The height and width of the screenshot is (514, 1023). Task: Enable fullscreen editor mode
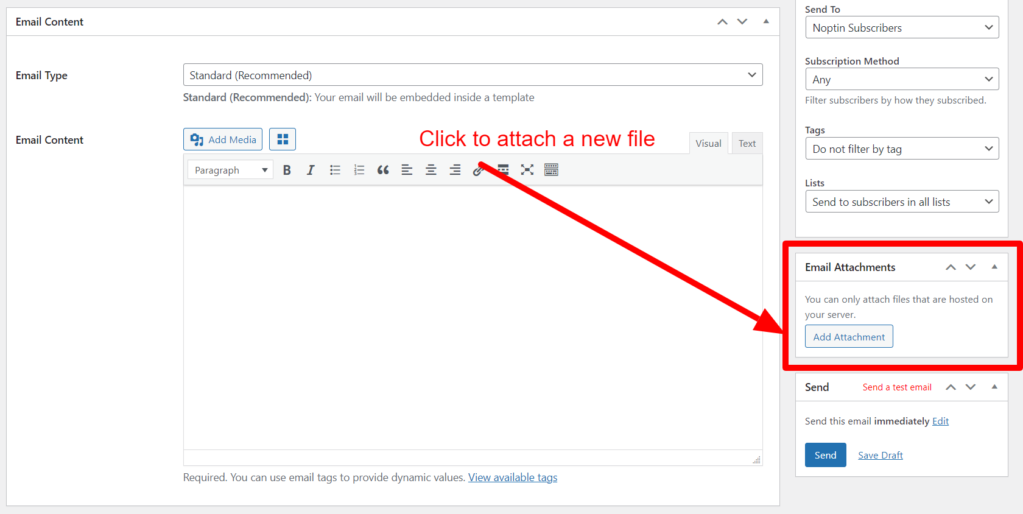pos(527,170)
